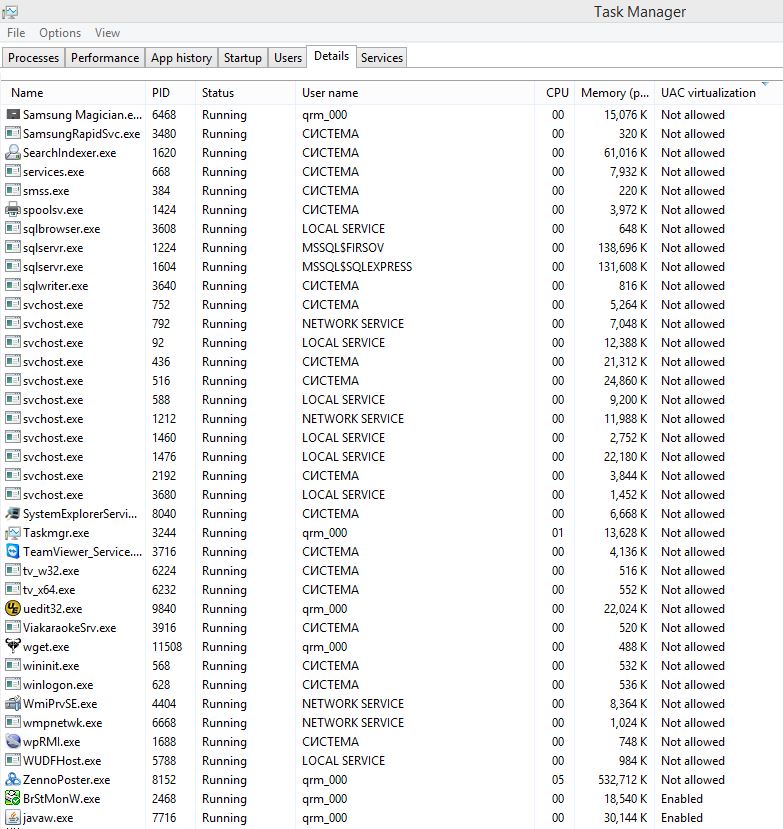783x829 pixels.
Task: Click the SearchIndexer.exe magnifier icon
Action: click(x=13, y=153)
